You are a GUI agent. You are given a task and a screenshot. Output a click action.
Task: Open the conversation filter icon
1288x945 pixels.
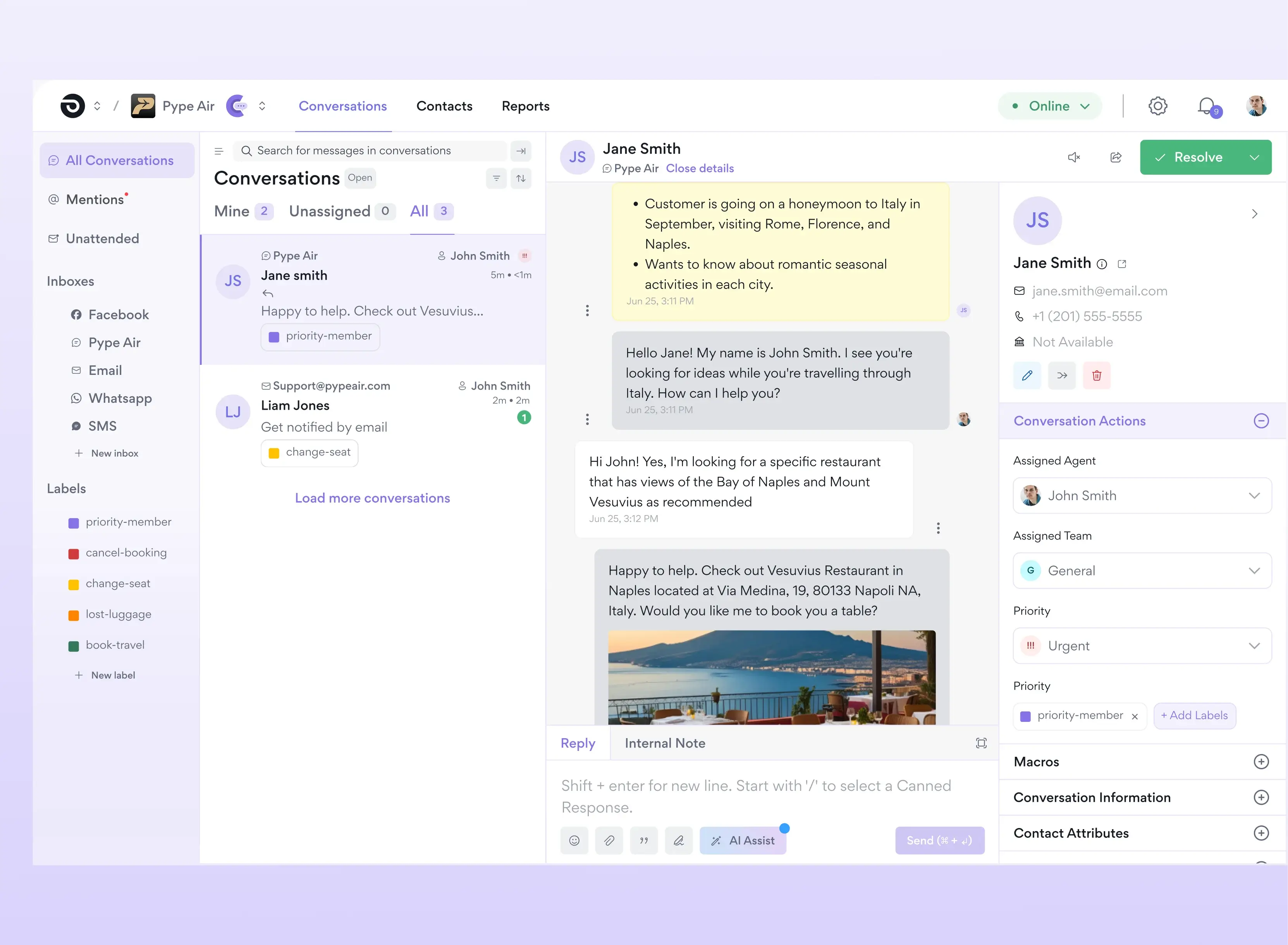click(x=496, y=179)
